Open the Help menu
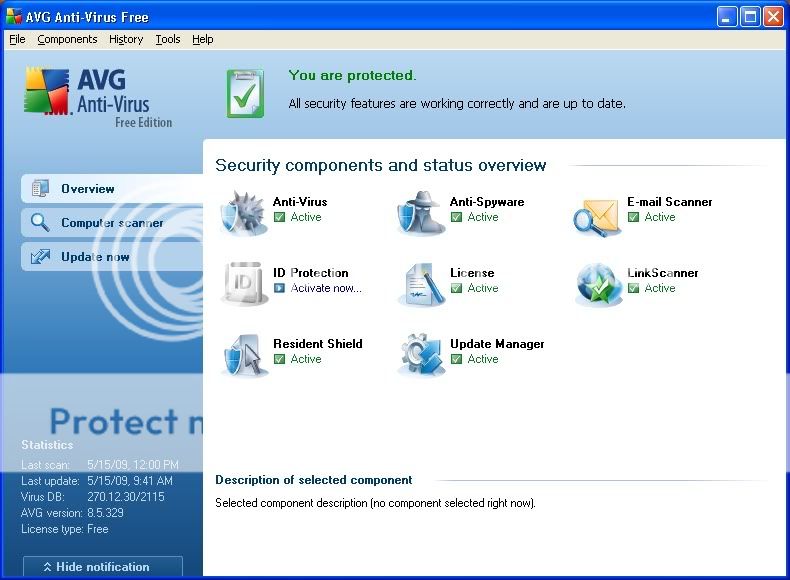The width and height of the screenshot is (790, 580). coord(203,39)
